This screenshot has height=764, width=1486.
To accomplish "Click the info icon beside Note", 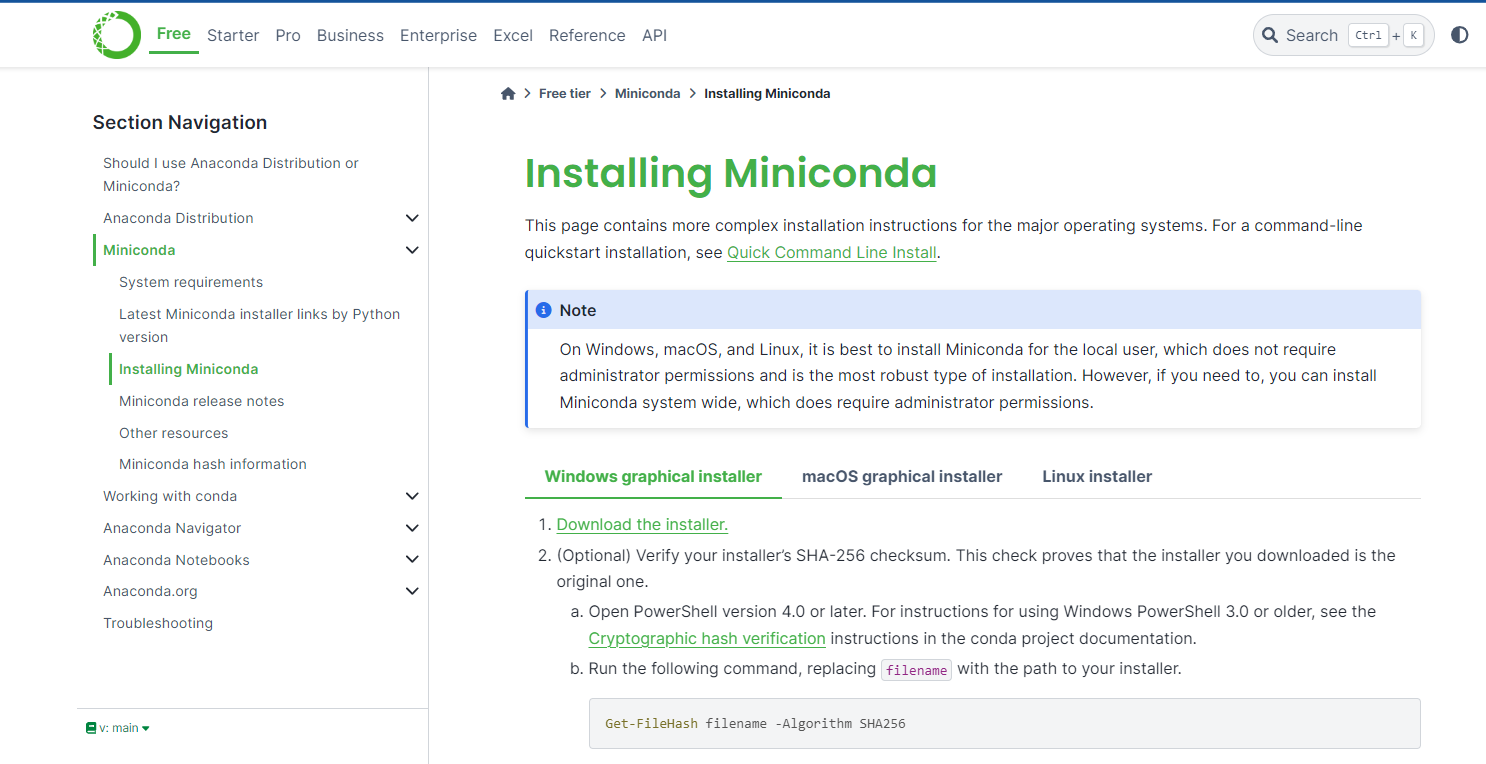I will click(x=544, y=310).
